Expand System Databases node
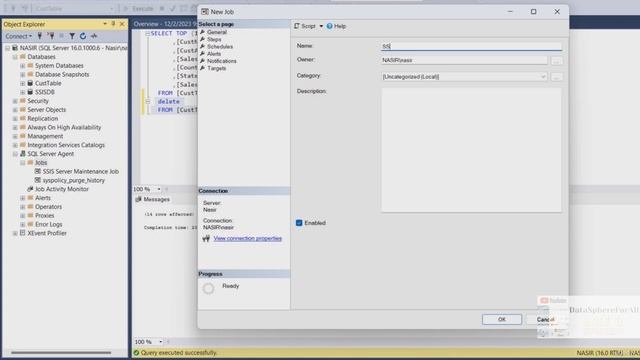Image resolution: width=640 pixels, height=360 pixels. click(23, 66)
